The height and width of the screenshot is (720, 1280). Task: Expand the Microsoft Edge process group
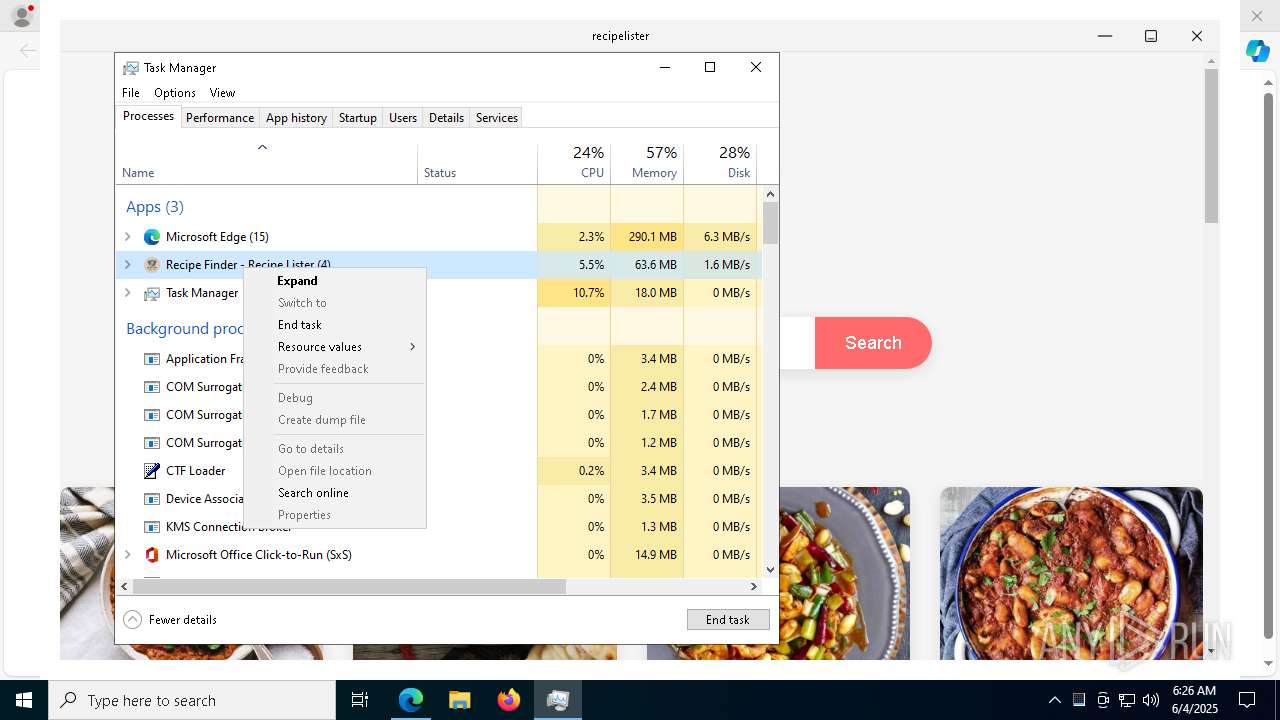[x=127, y=237]
